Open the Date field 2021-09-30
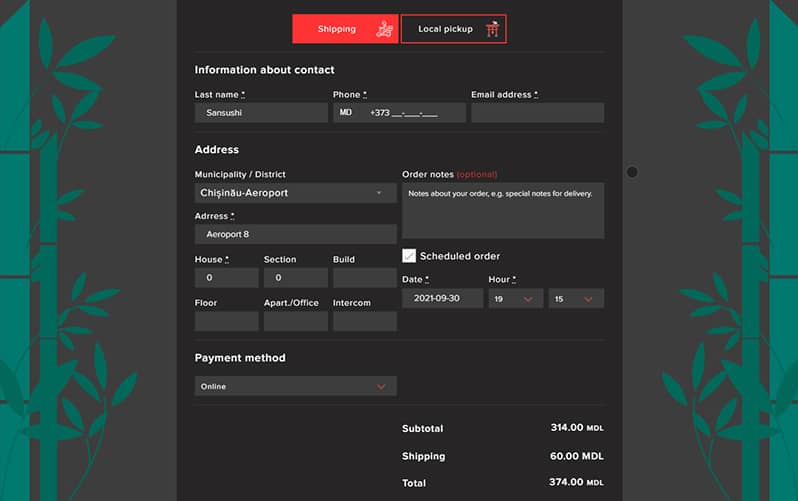 (x=442, y=298)
